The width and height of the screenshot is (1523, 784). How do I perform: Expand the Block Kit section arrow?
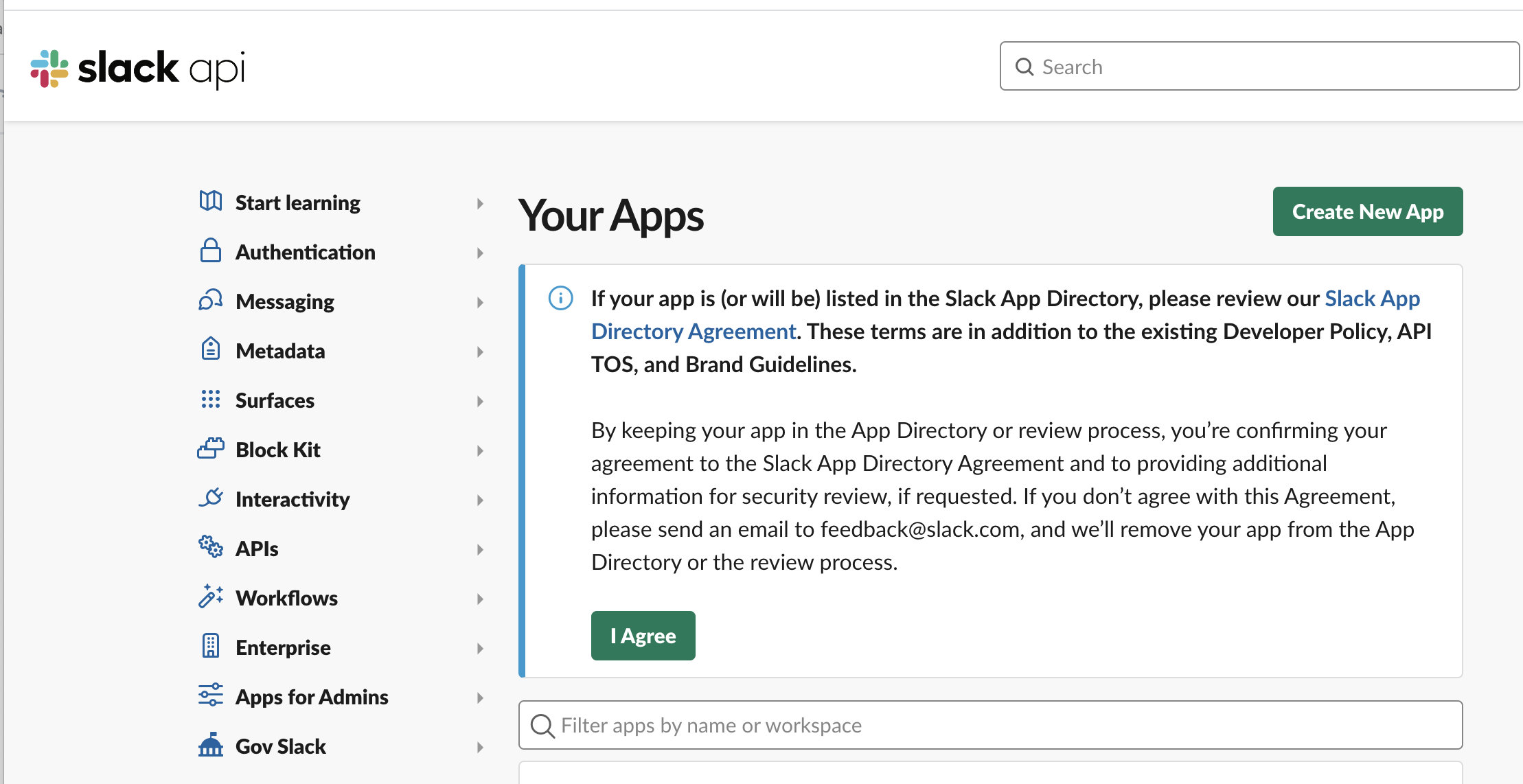480,451
